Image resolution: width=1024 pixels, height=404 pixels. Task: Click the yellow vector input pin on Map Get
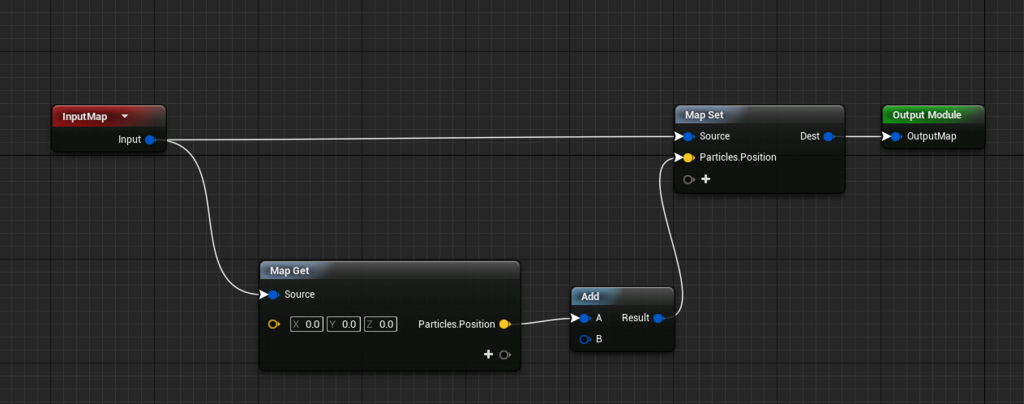pos(274,324)
